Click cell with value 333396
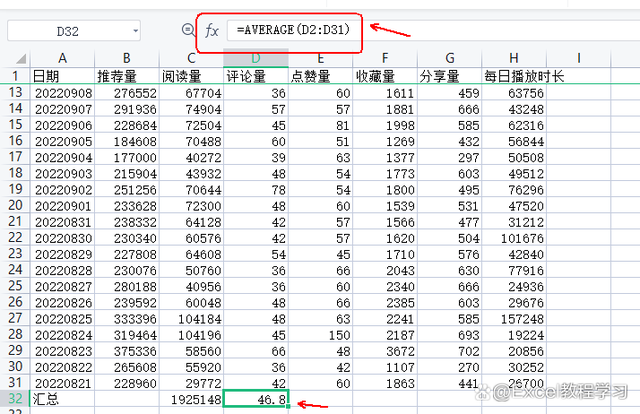Screen dimensions: 640x414 (127, 319)
